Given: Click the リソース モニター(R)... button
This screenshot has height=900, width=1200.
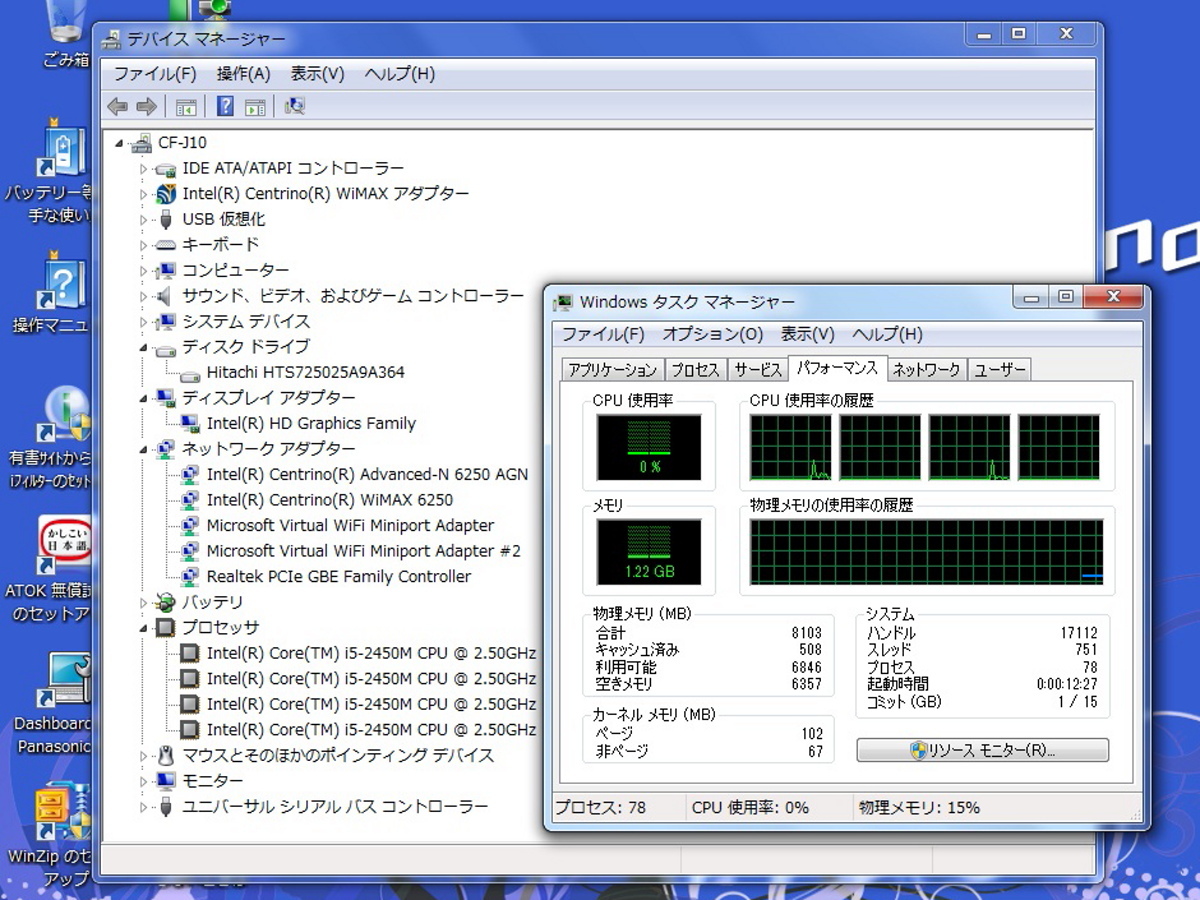Looking at the screenshot, I should [x=982, y=750].
